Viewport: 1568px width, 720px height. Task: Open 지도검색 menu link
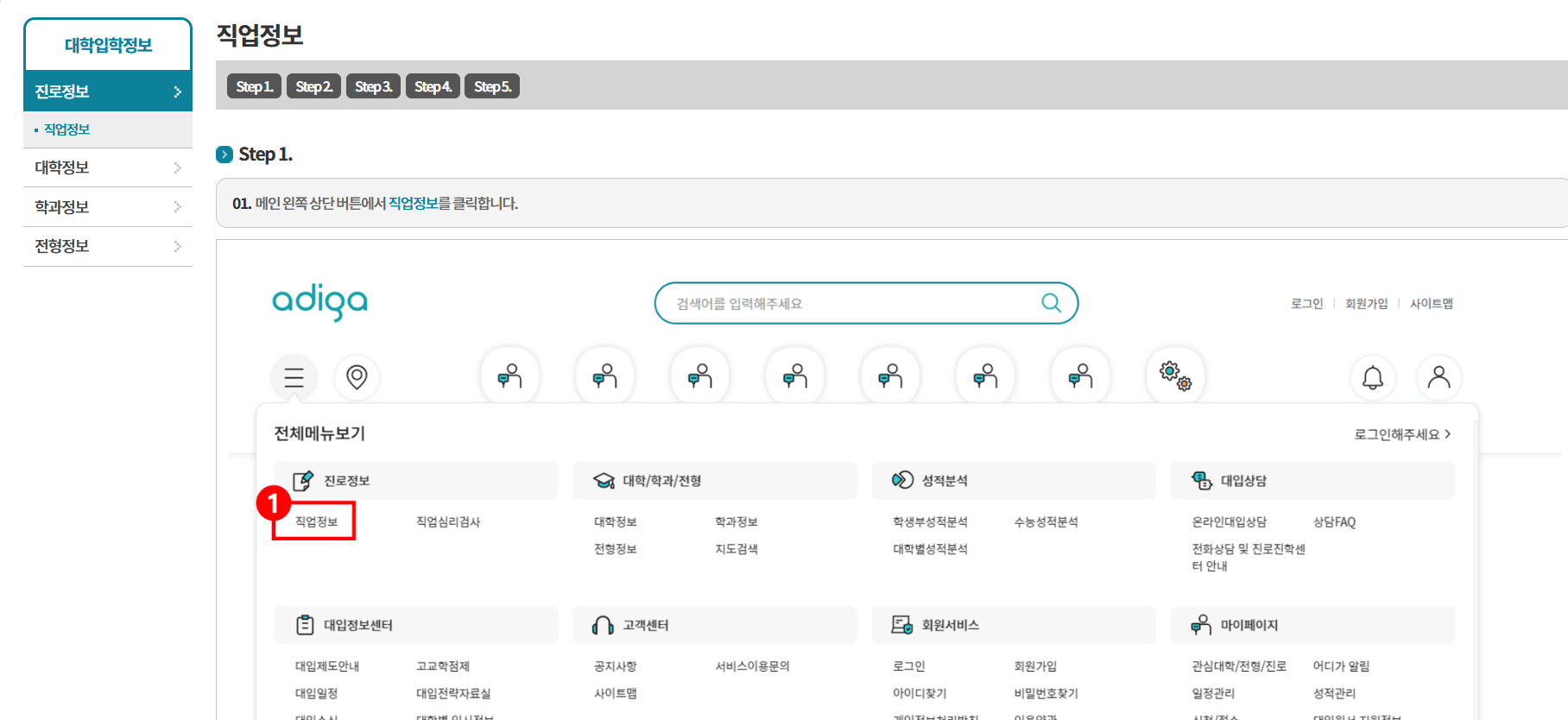(736, 548)
